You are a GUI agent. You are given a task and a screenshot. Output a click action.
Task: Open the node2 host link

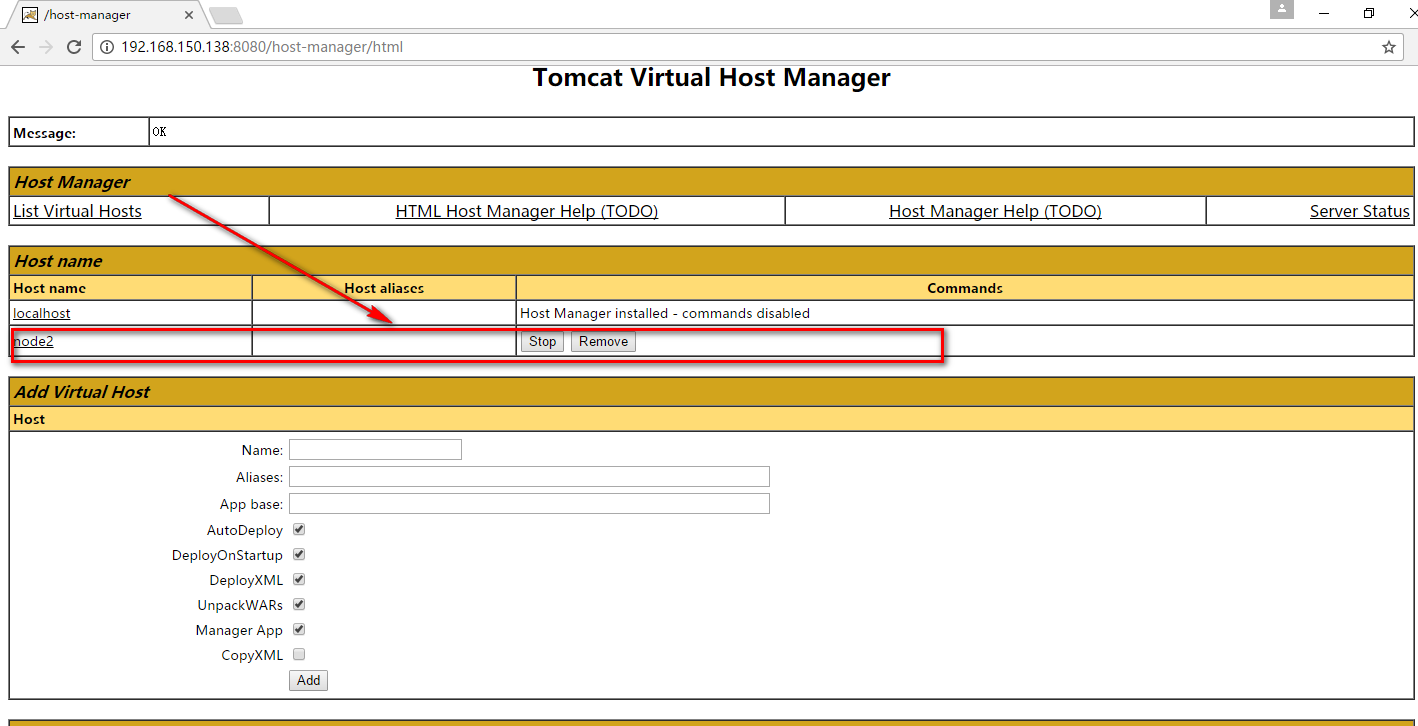(33, 341)
